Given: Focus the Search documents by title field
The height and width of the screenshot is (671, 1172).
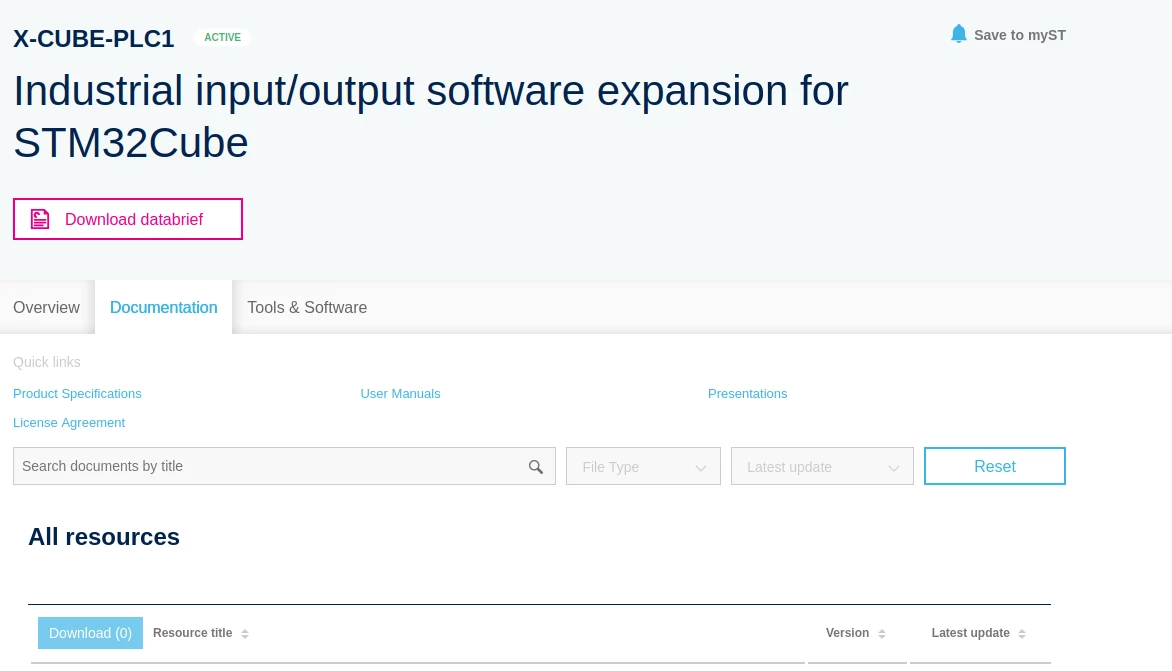Looking at the screenshot, I should tap(284, 466).
